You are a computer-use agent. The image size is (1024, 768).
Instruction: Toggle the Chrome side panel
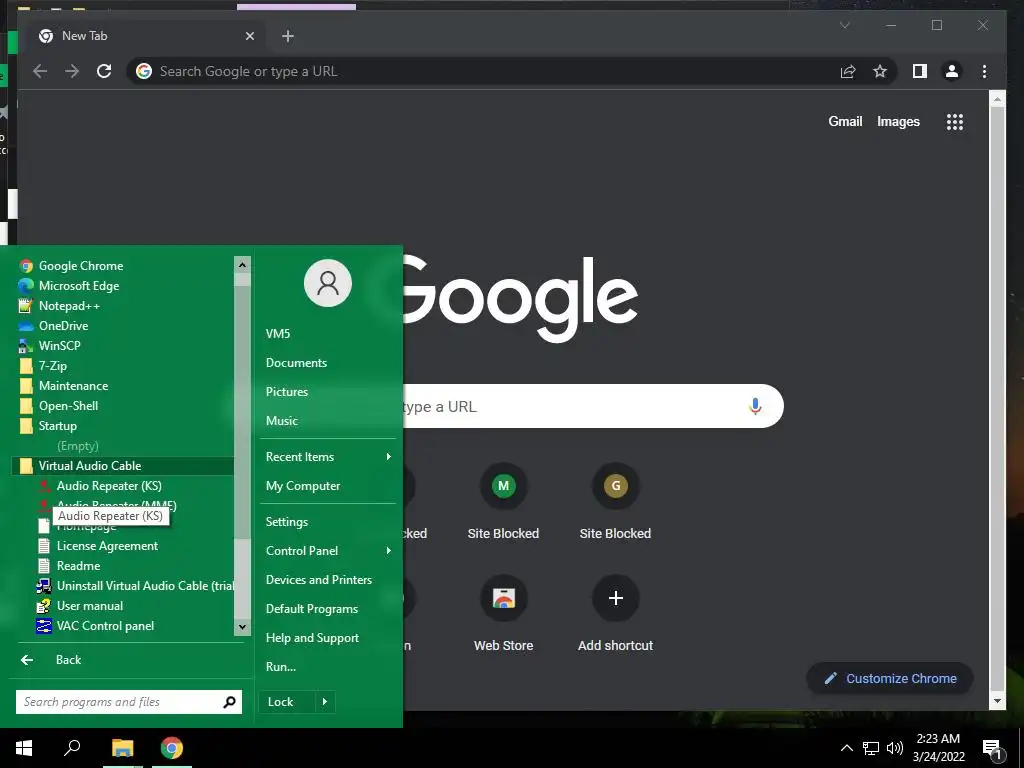920,71
